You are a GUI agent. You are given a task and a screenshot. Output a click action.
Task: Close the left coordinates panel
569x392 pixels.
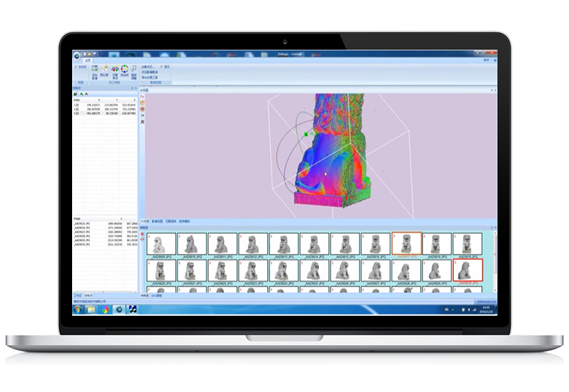[x=136, y=88]
